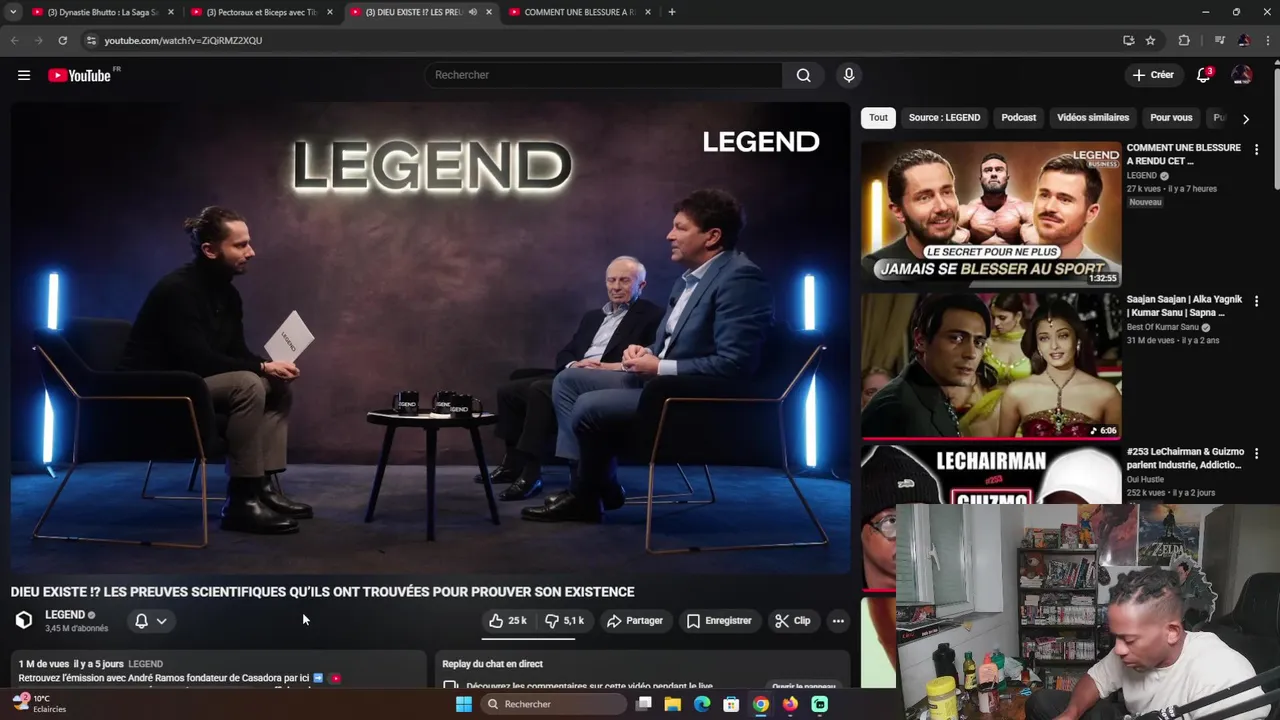Open thumbnail of JAMAIS SE BLESSER AU SPORT video
This screenshot has width=1280, height=720.
pyautogui.click(x=991, y=213)
